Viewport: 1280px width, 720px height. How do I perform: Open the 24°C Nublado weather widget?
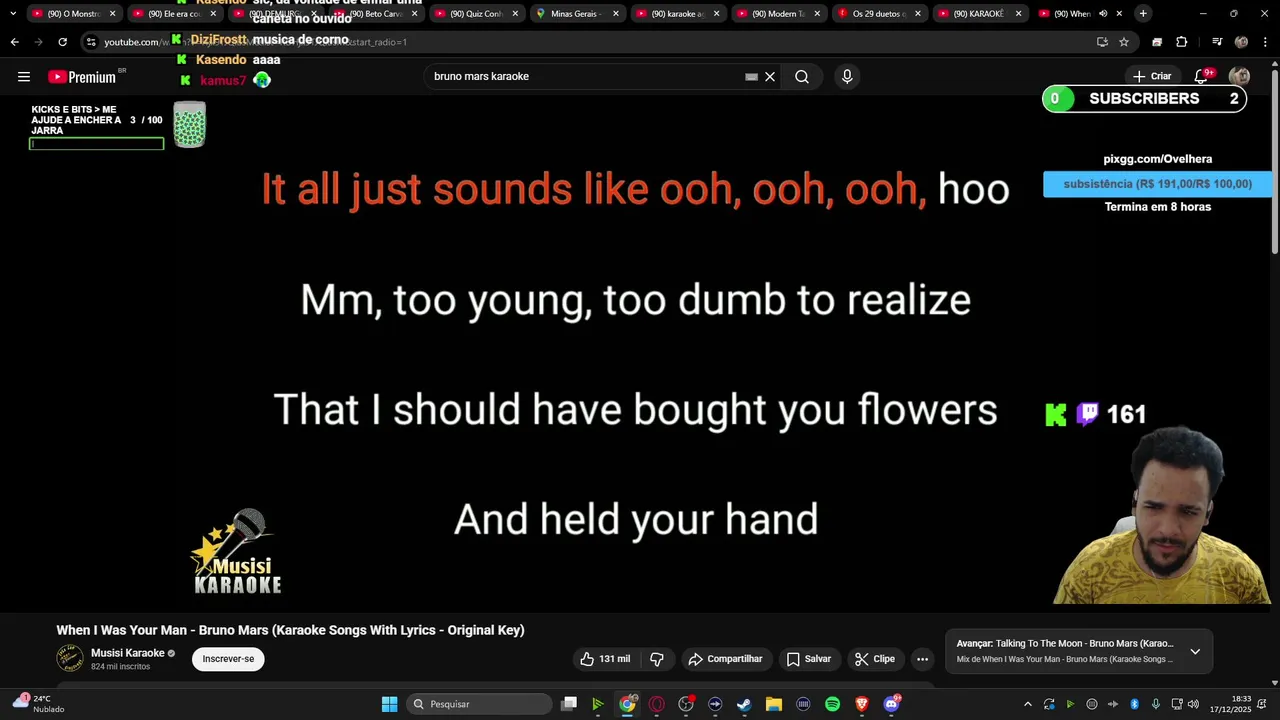38,704
